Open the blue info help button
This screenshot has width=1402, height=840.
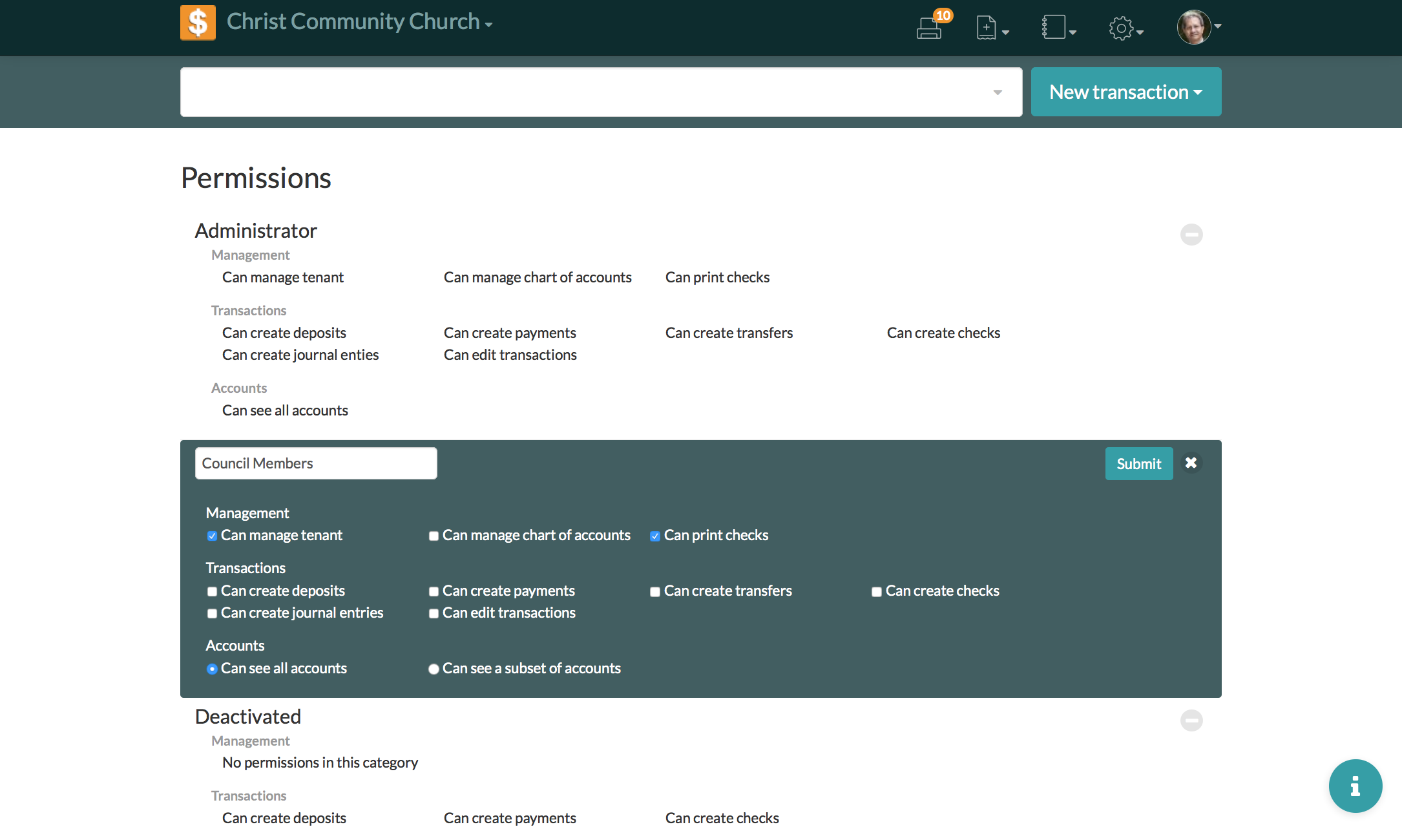click(1355, 786)
